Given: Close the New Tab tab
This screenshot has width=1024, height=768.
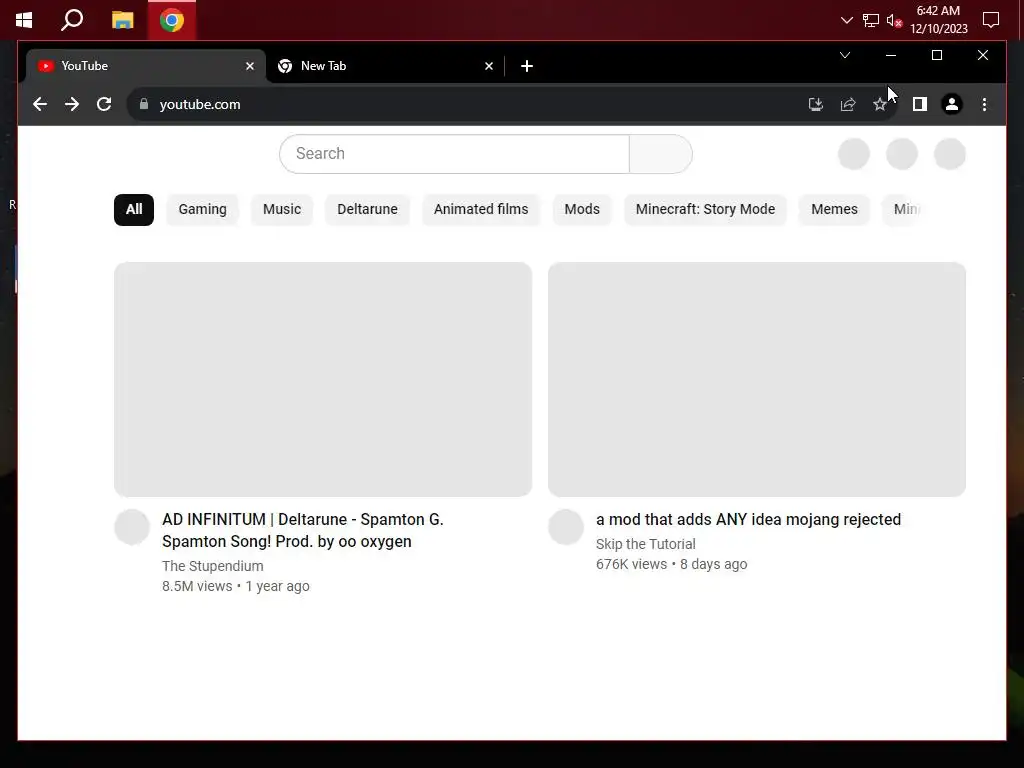Looking at the screenshot, I should tap(488, 66).
